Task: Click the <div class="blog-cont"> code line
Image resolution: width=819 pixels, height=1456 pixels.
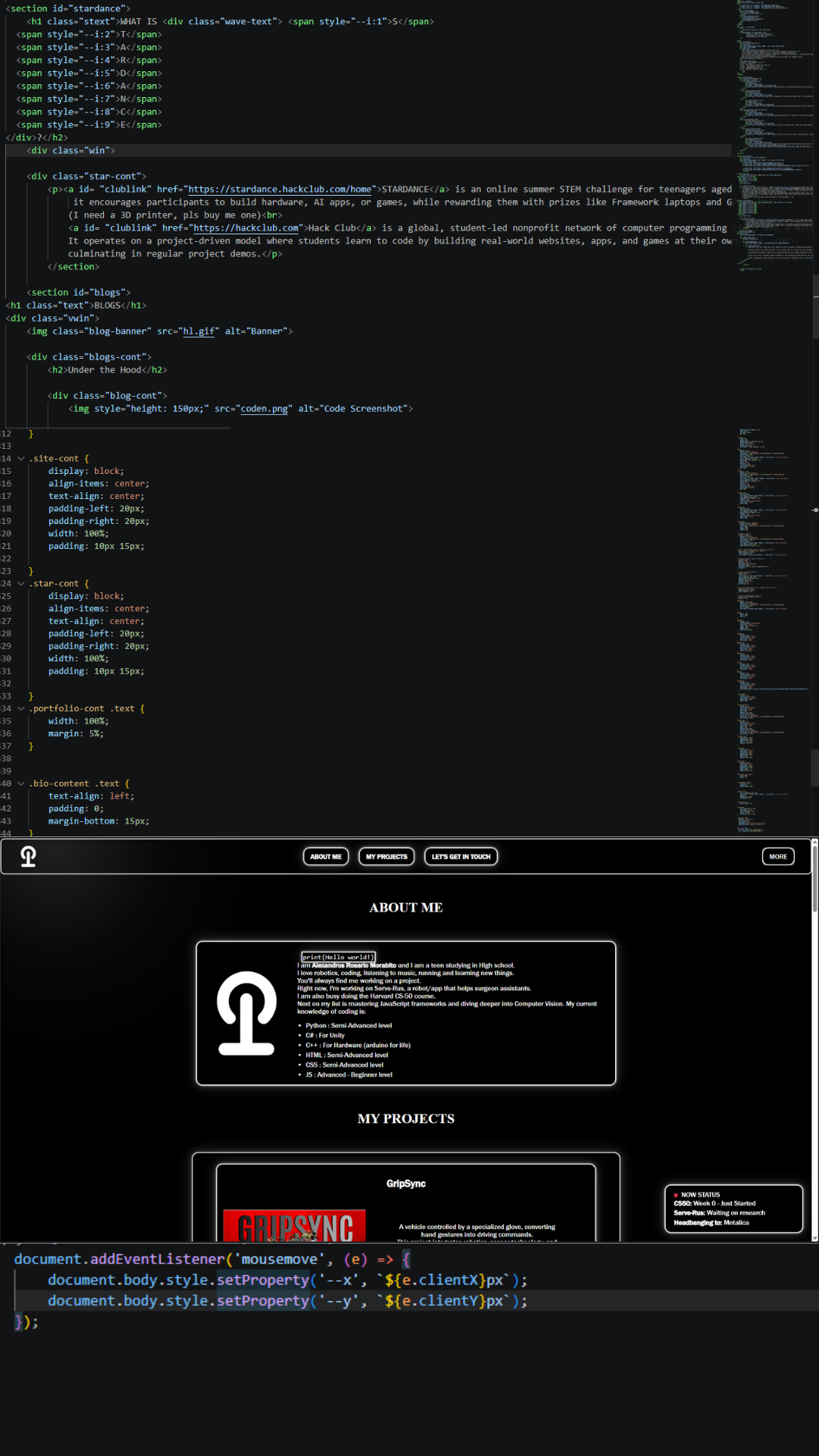Action: point(107,396)
